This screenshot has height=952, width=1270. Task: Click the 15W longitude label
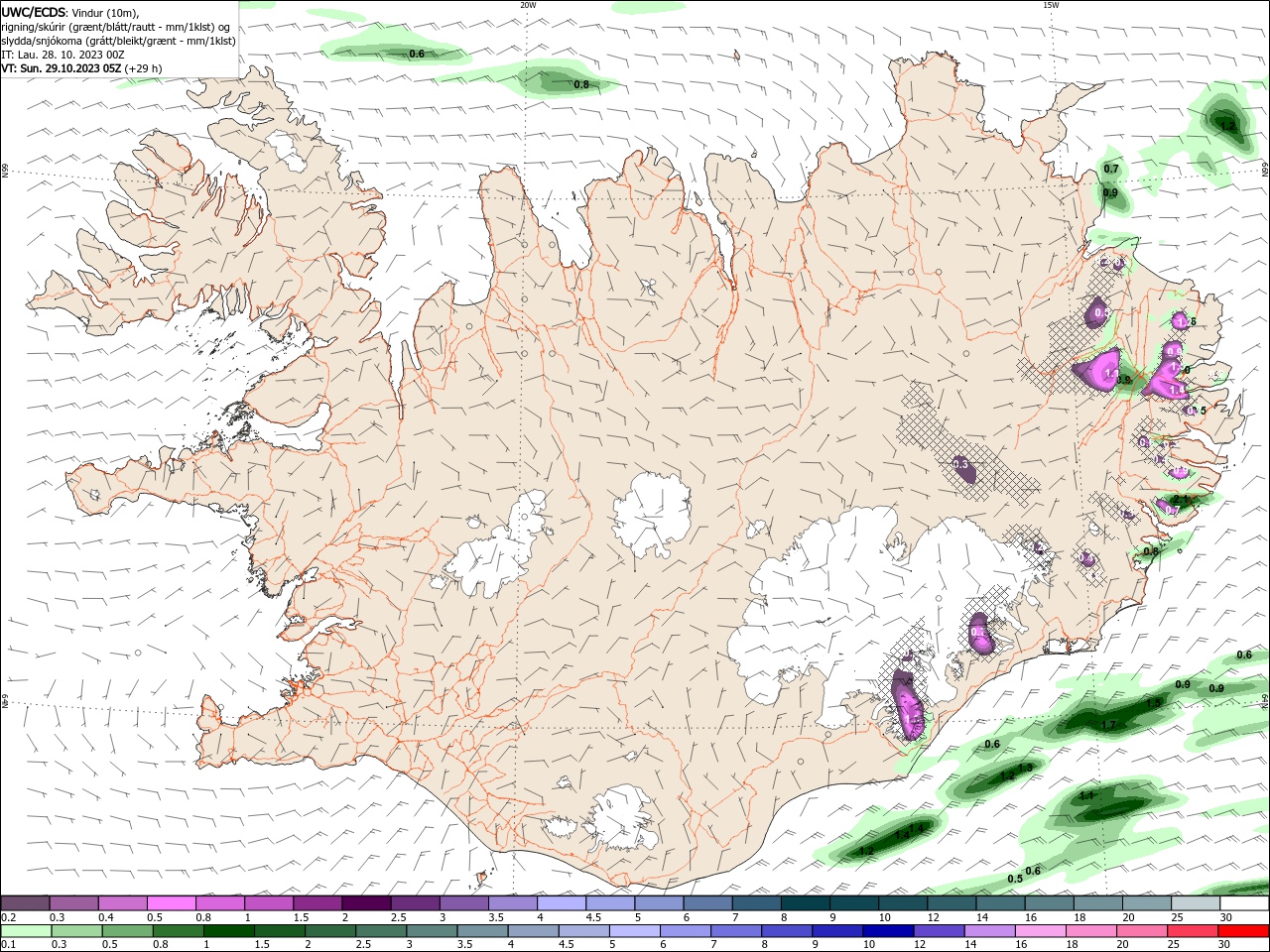pos(1051,5)
